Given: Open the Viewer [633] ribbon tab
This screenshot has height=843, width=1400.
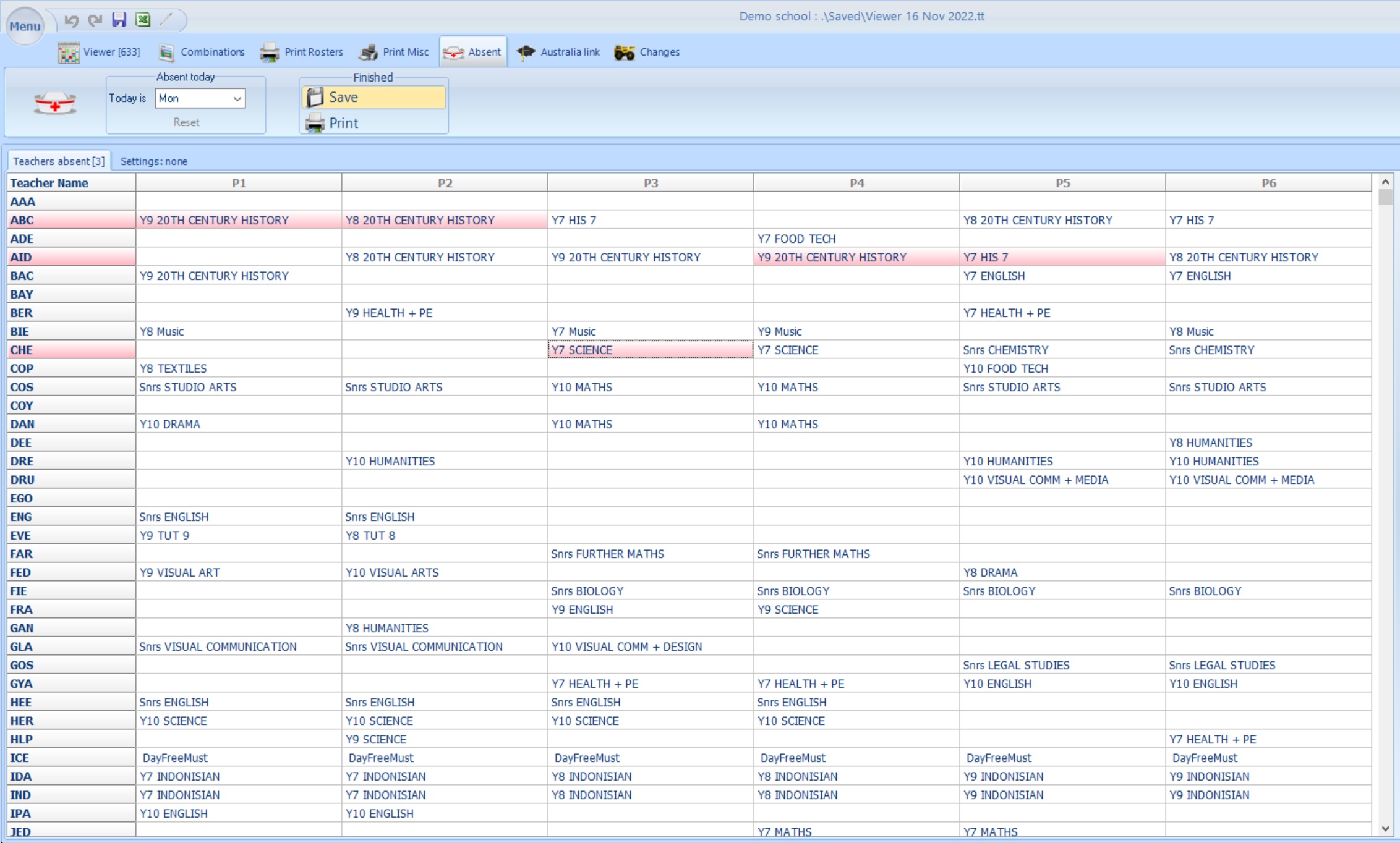Looking at the screenshot, I should click(100, 53).
